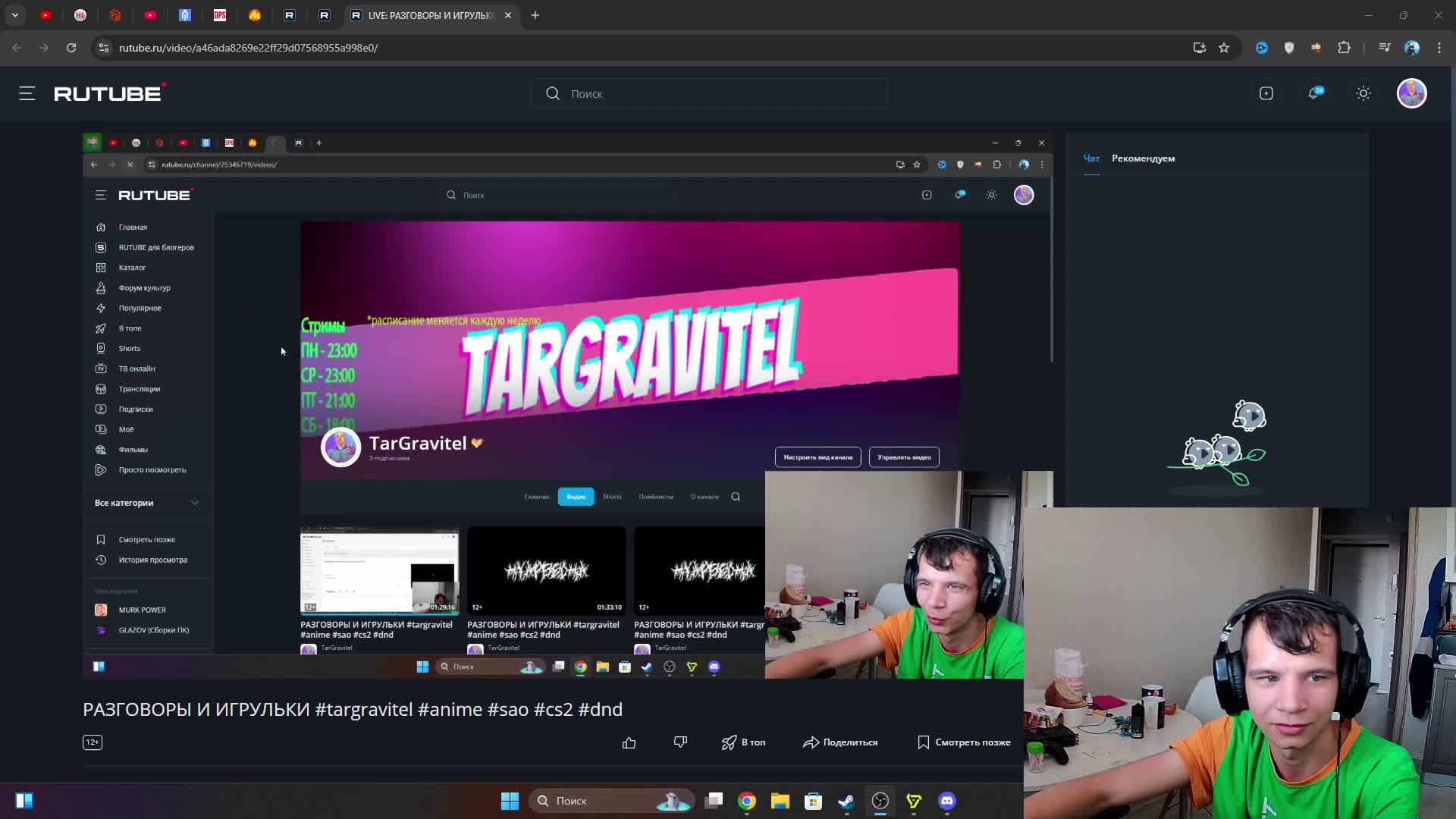Click История просмотра in streamed sidebar

pyautogui.click(x=152, y=560)
